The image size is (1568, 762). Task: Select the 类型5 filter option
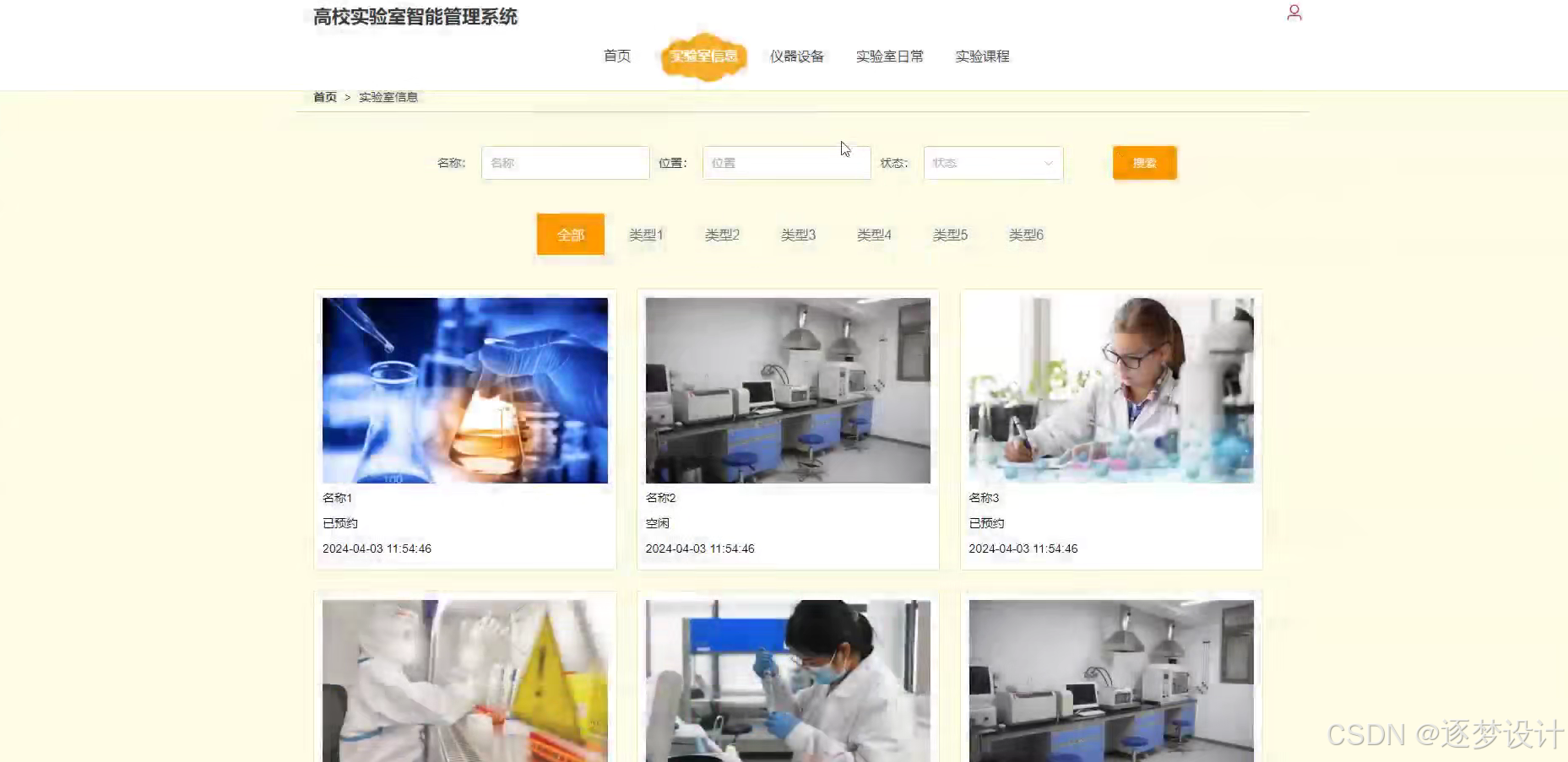coord(950,235)
